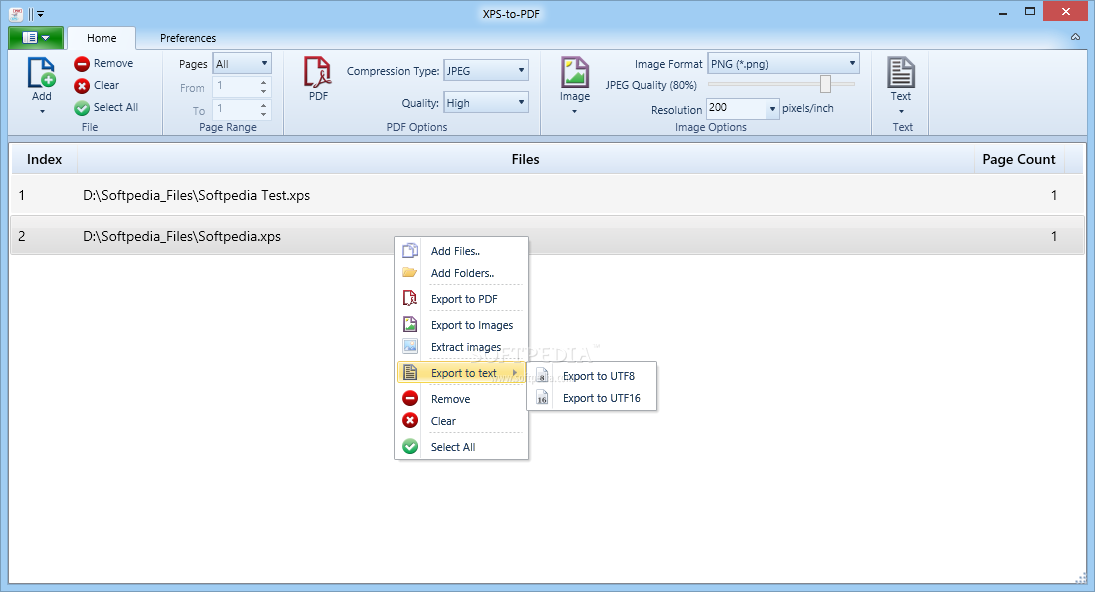Click the red X icon beside context Clear
This screenshot has height=592, width=1095.
point(410,420)
